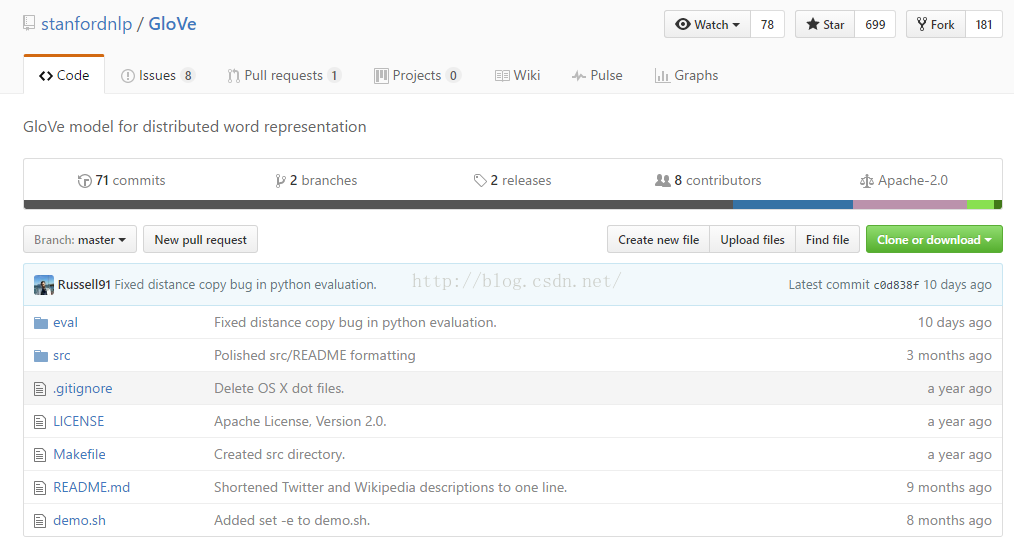Star the repository

coord(825,25)
